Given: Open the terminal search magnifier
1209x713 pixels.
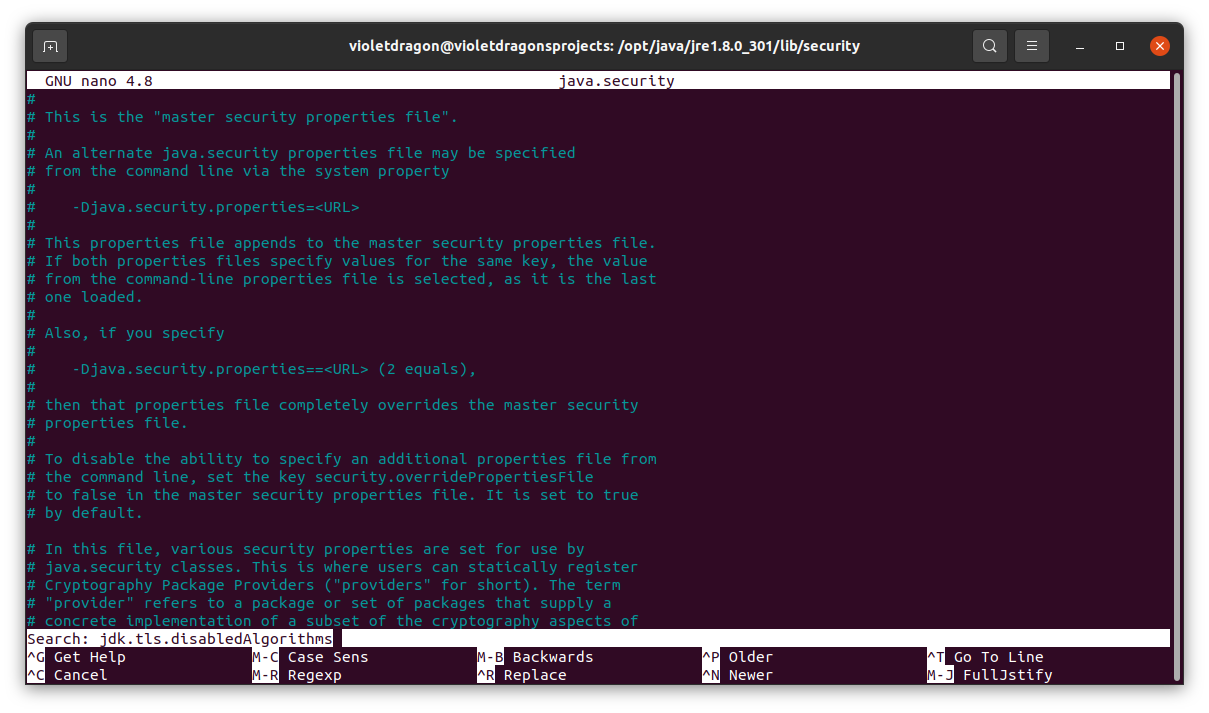Looking at the screenshot, I should (989, 45).
